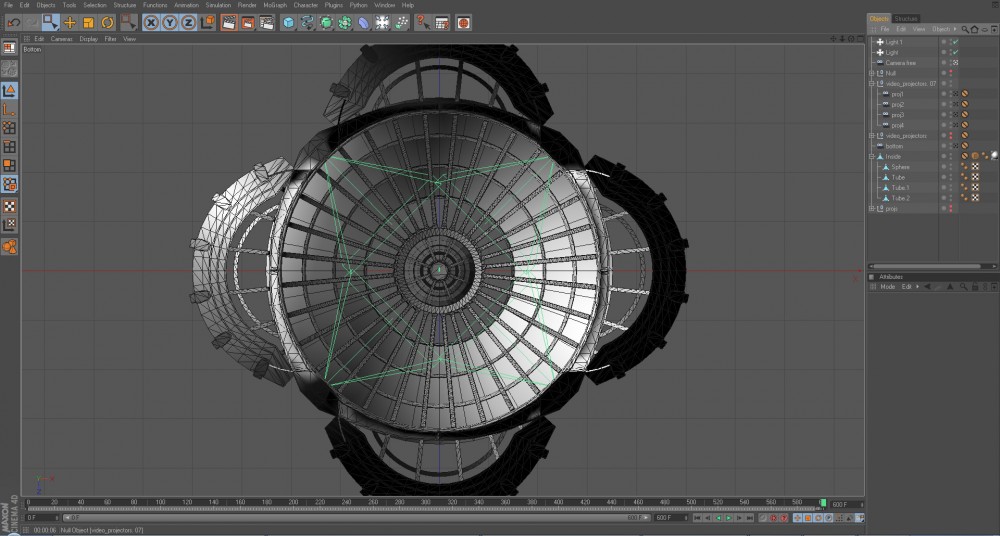Select Tube.2 in the object tree
The width and height of the screenshot is (1000, 536).
[901, 198]
